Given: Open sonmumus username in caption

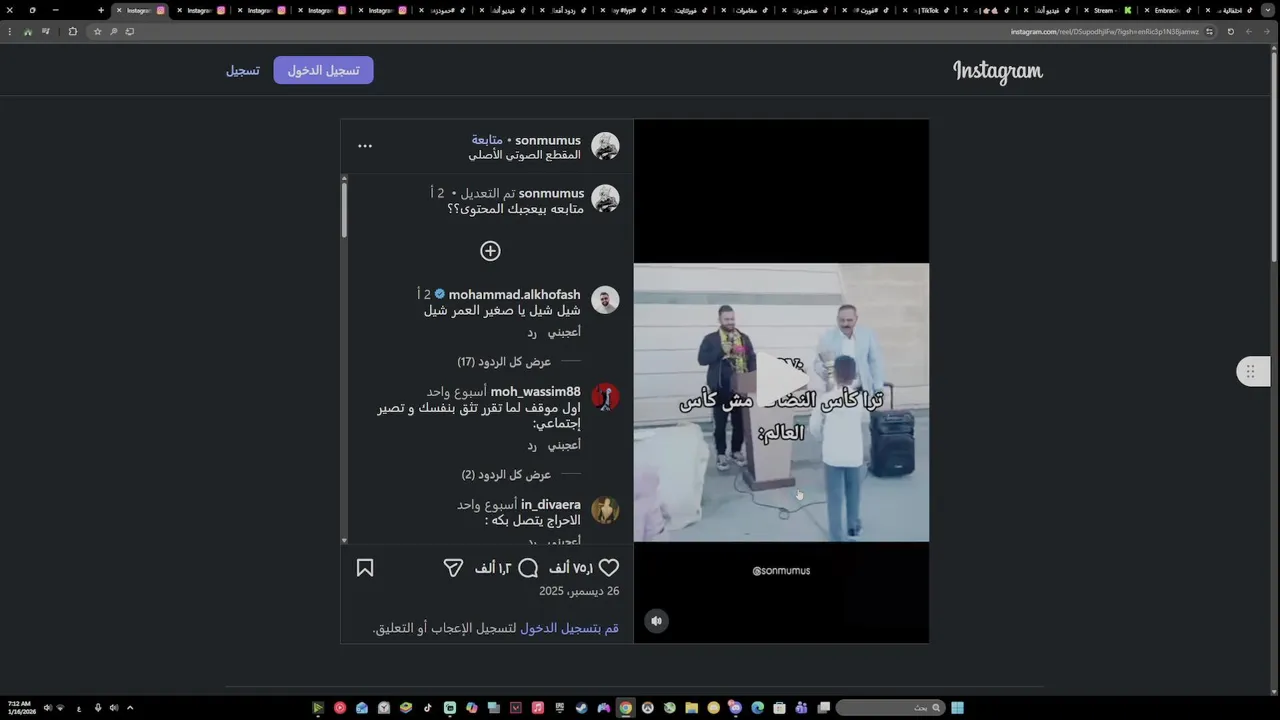Looking at the screenshot, I should (551, 193).
